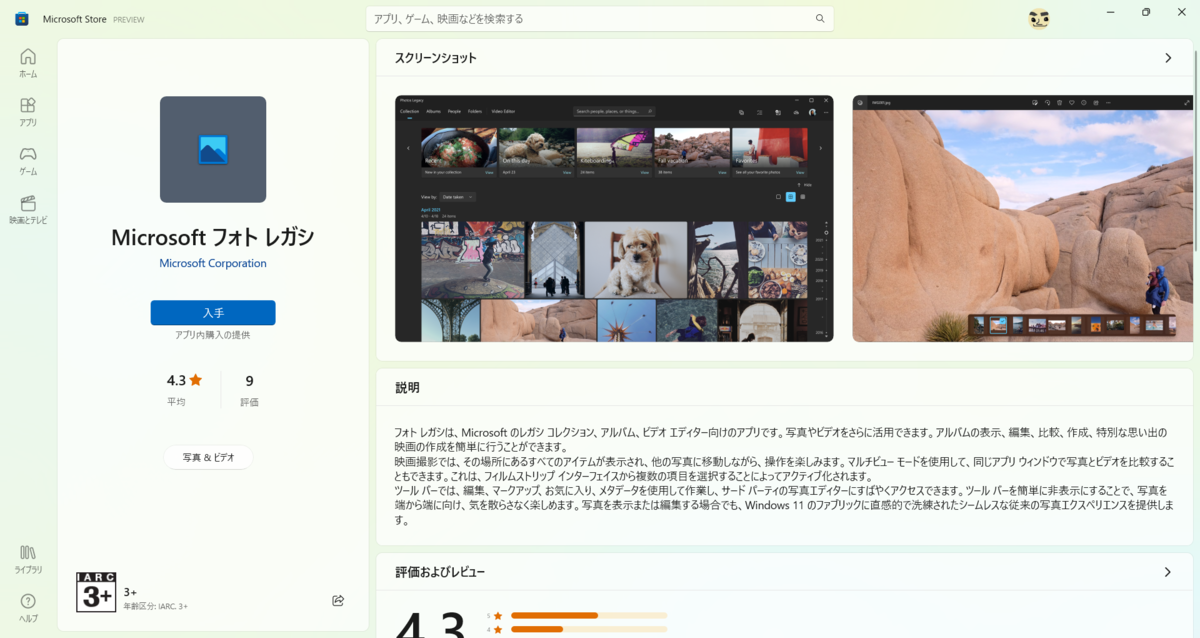1200x638 pixels.
Task: Minimize the Microsoft Store window
Action: tap(1111, 12)
